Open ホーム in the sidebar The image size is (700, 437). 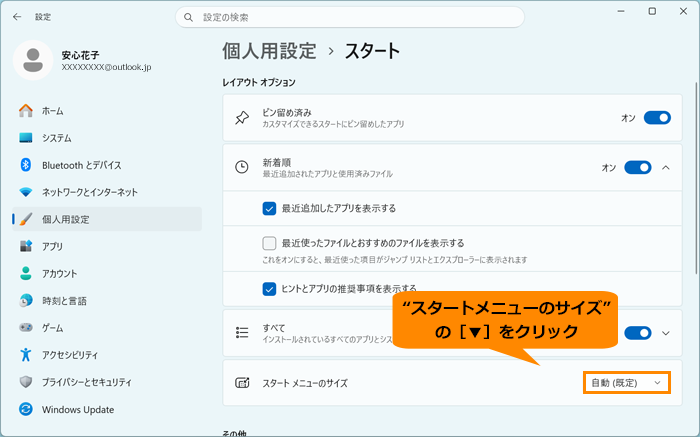click(107, 111)
